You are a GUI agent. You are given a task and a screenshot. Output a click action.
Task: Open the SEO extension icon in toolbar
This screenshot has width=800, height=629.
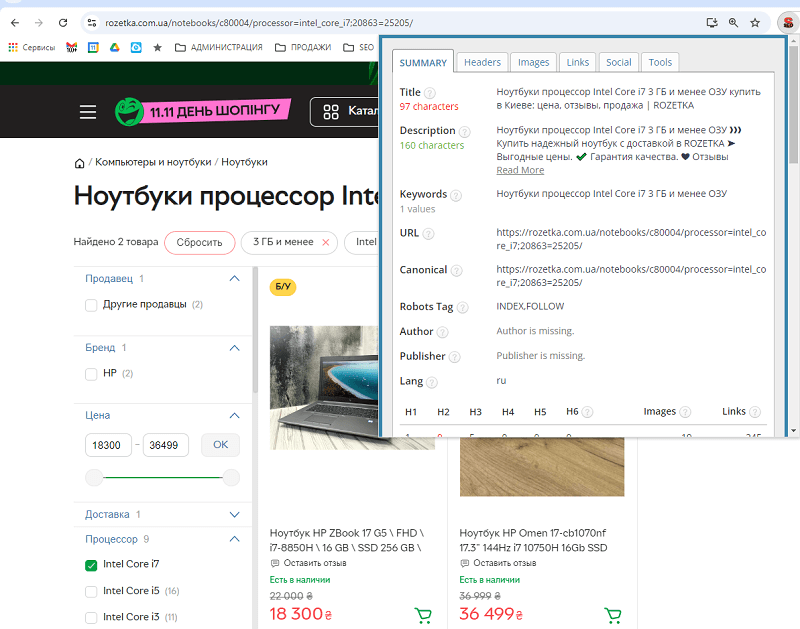pyautogui.click(x=788, y=22)
